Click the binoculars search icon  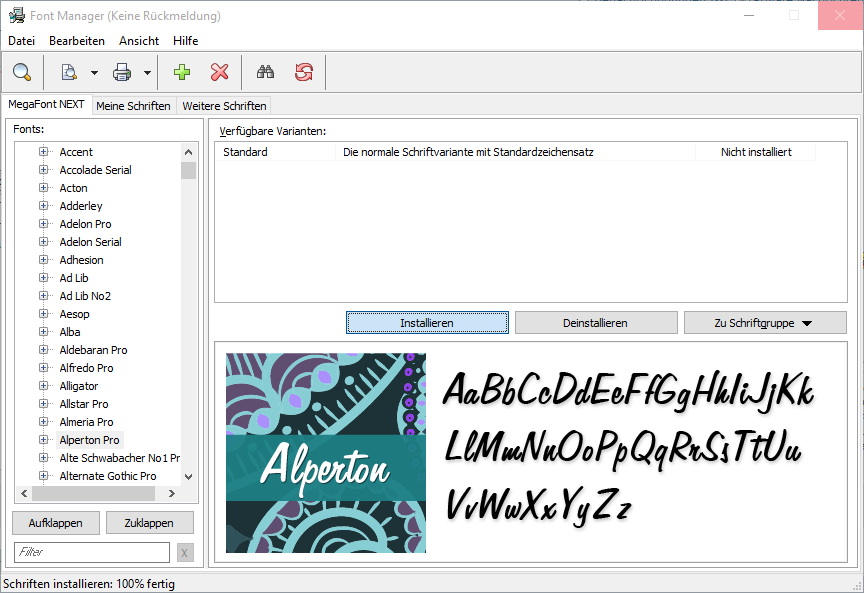[x=265, y=72]
